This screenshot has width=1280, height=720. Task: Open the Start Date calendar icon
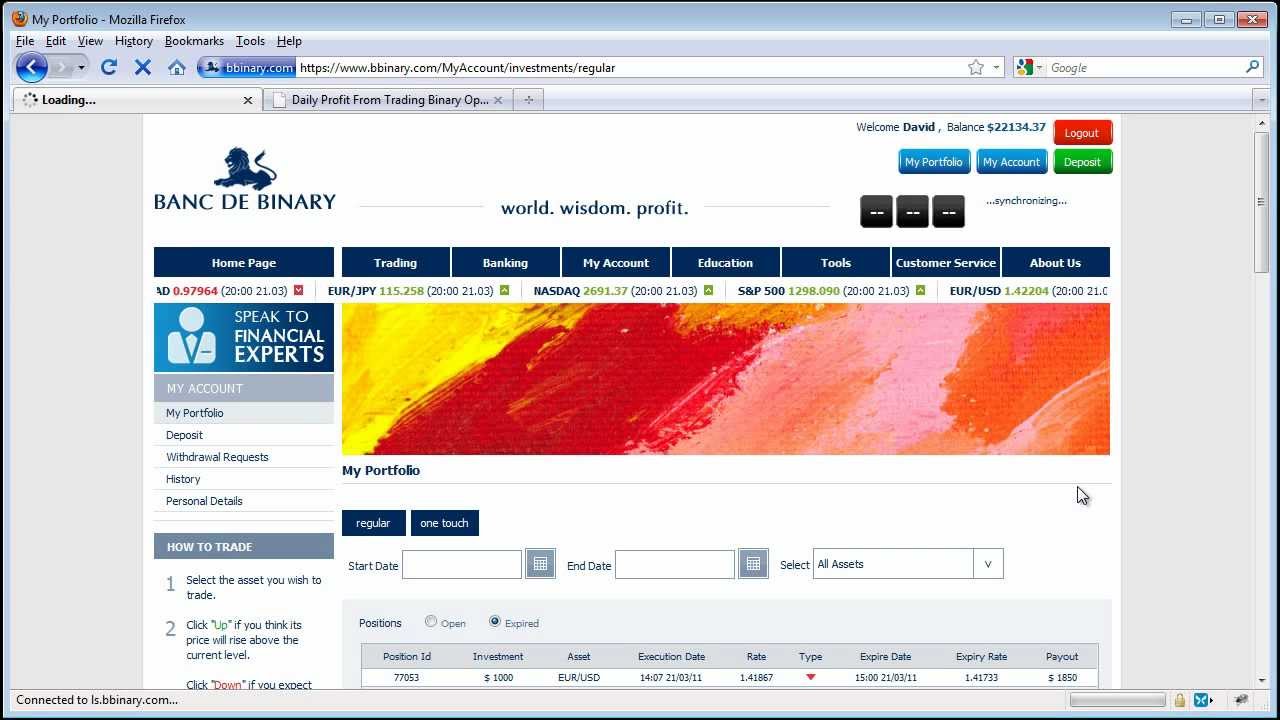click(540, 564)
